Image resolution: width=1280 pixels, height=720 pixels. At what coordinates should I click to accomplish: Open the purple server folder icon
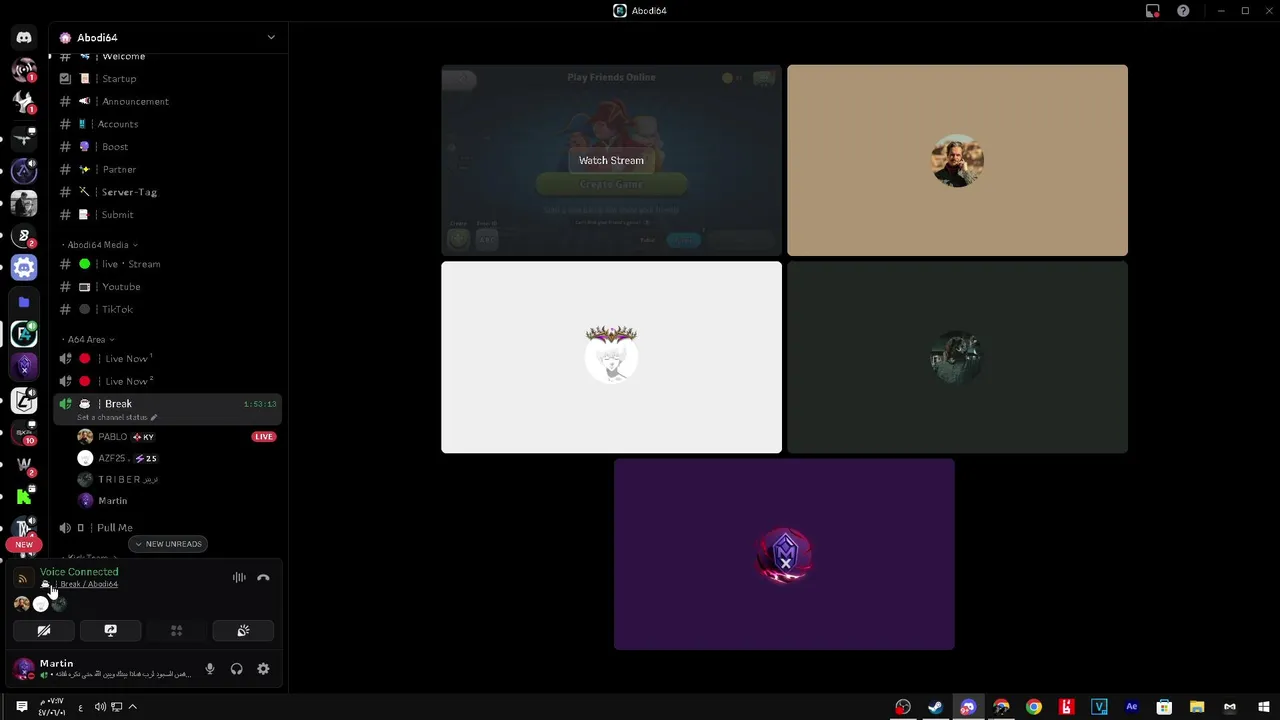point(24,302)
